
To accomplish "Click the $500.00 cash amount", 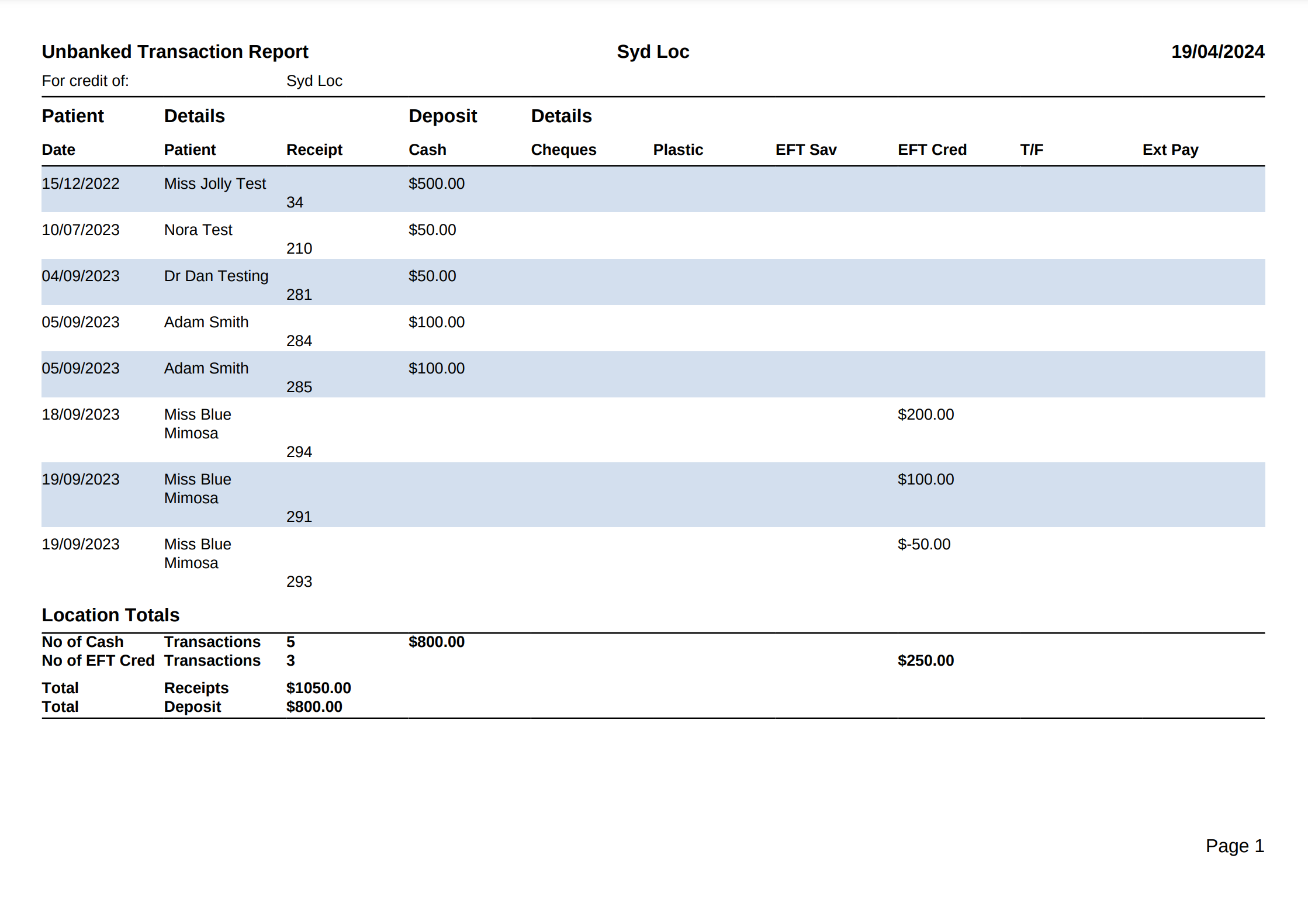I will click(x=436, y=184).
